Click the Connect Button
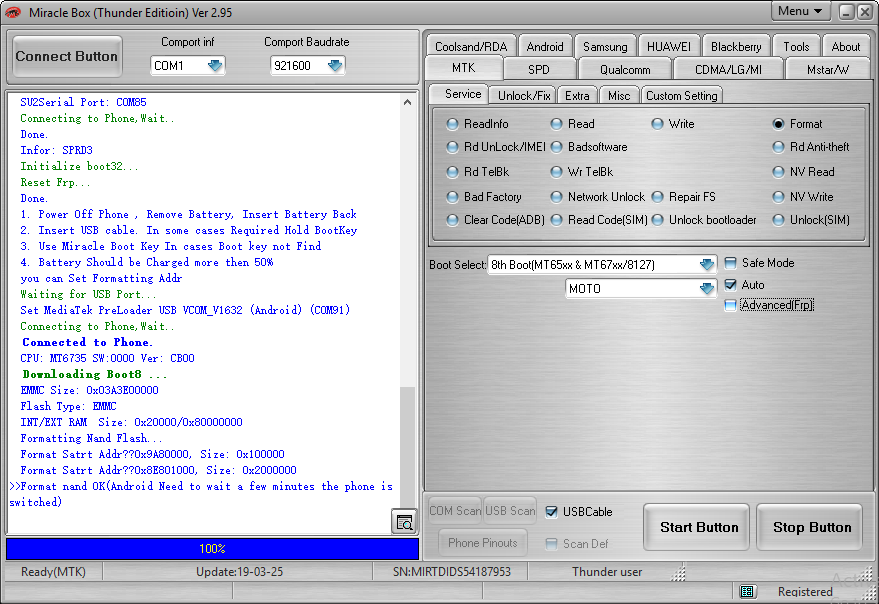 [x=67, y=57]
